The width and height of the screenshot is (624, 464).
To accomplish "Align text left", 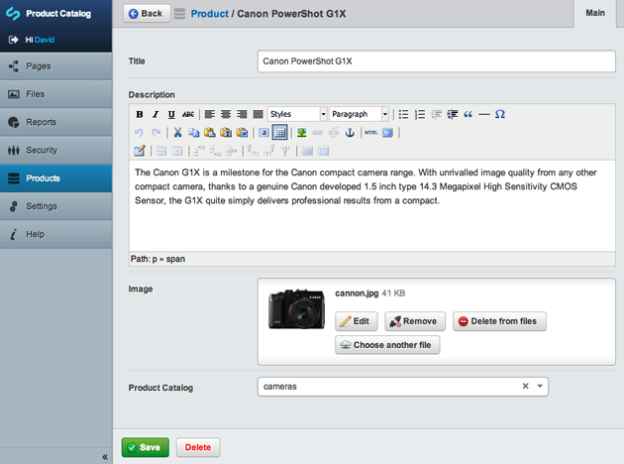I will (210, 114).
